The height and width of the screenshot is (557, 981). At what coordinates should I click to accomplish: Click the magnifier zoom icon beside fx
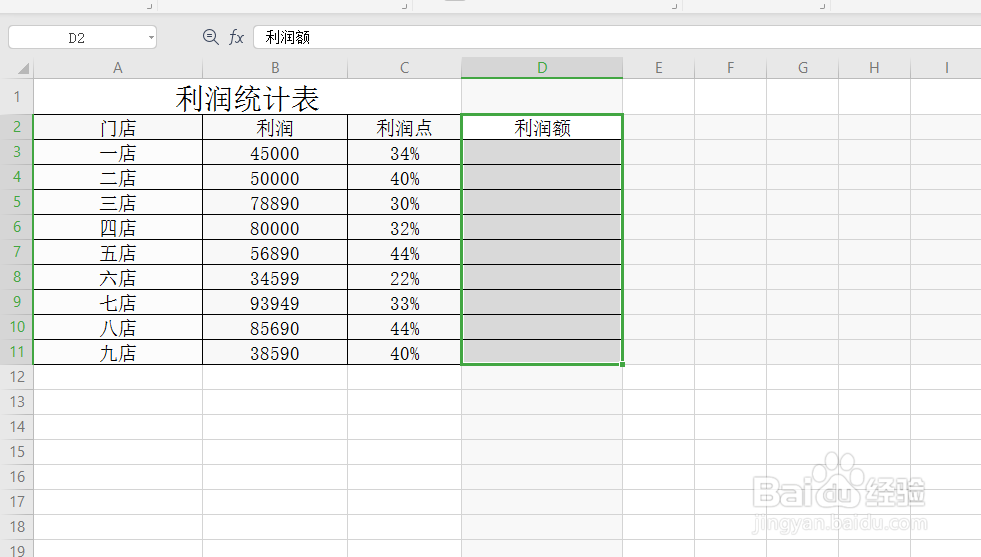(x=211, y=37)
